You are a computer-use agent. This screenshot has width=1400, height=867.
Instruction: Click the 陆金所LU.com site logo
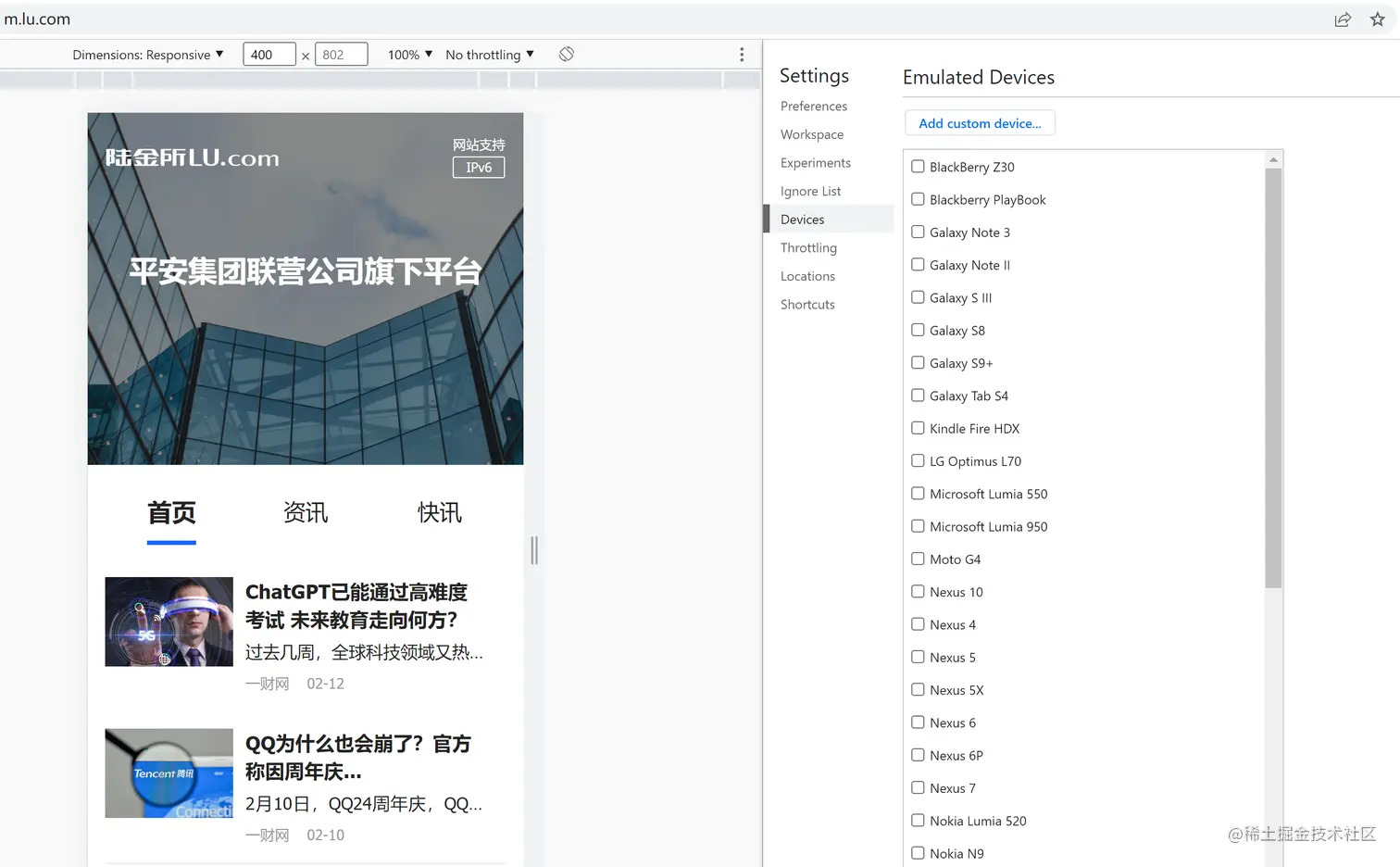[x=190, y=157]
